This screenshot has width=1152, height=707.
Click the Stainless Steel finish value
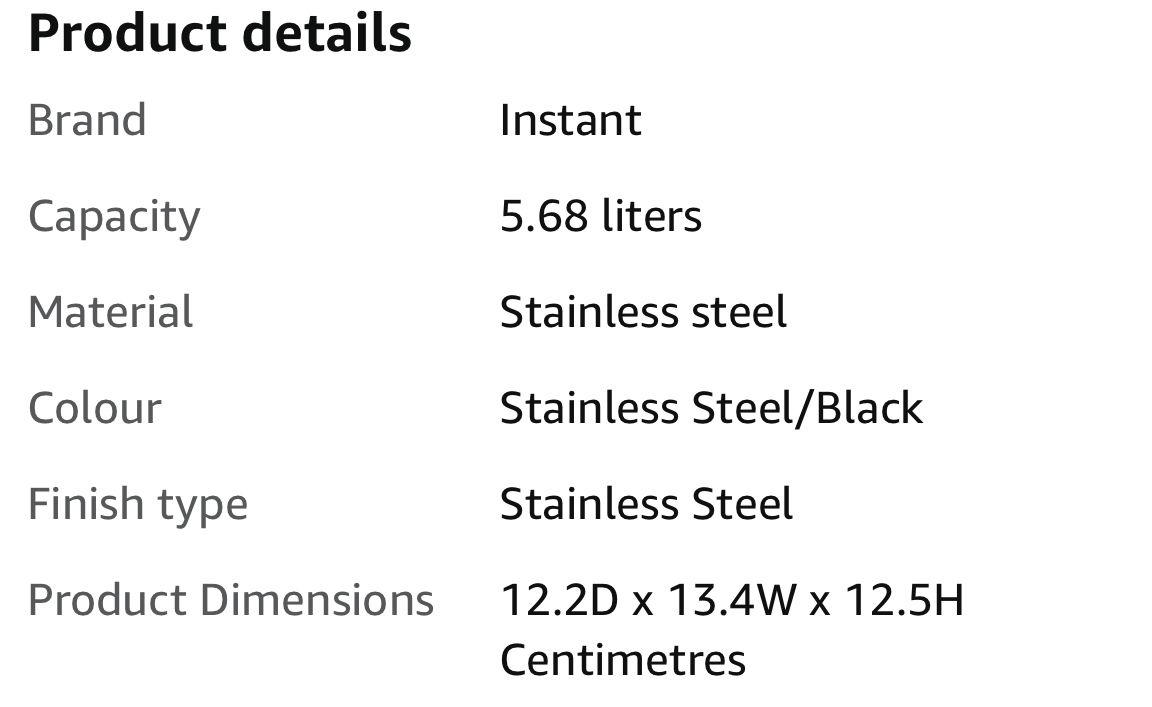click(647, 504)
